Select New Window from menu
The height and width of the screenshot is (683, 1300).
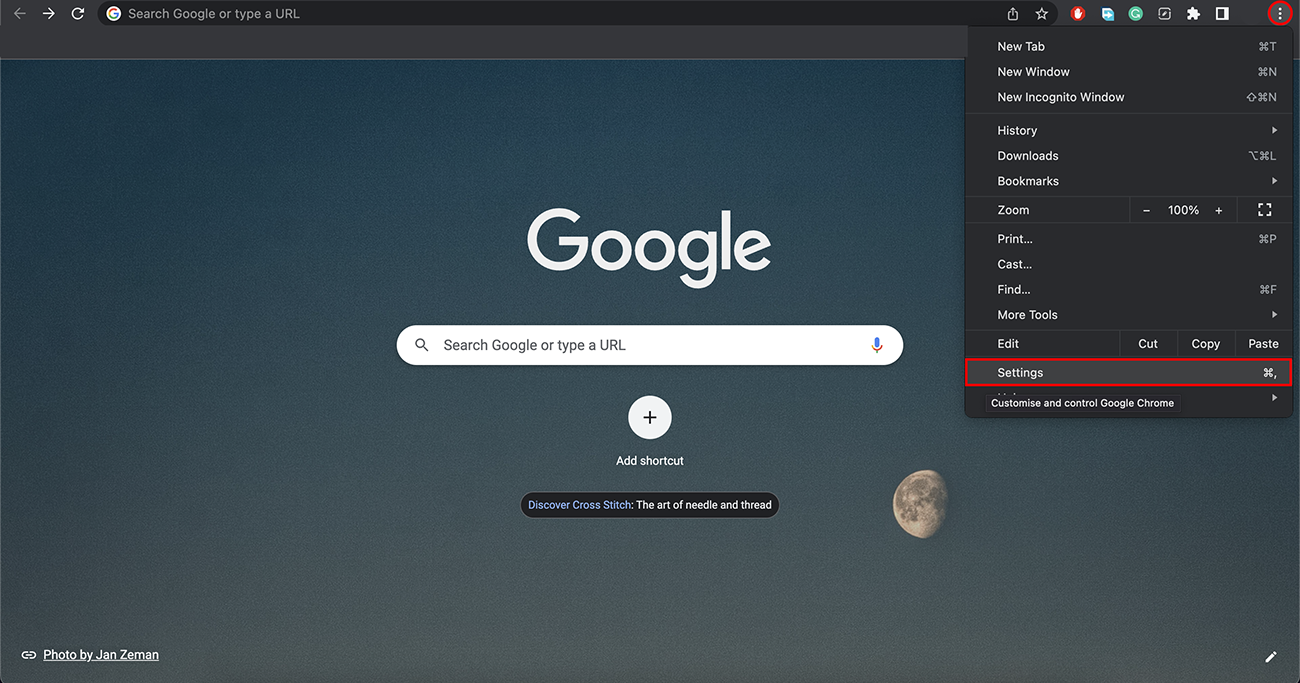[1129, 72]
